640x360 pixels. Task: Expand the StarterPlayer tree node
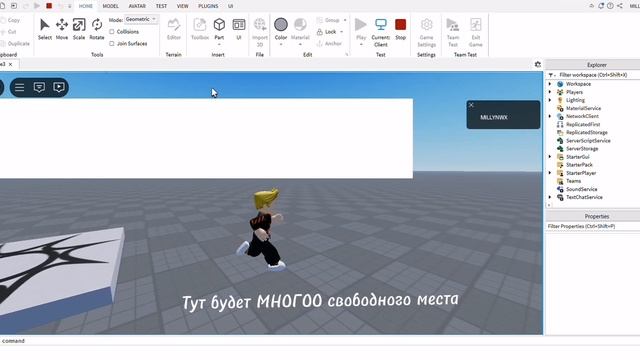click(x=550, y=173)
